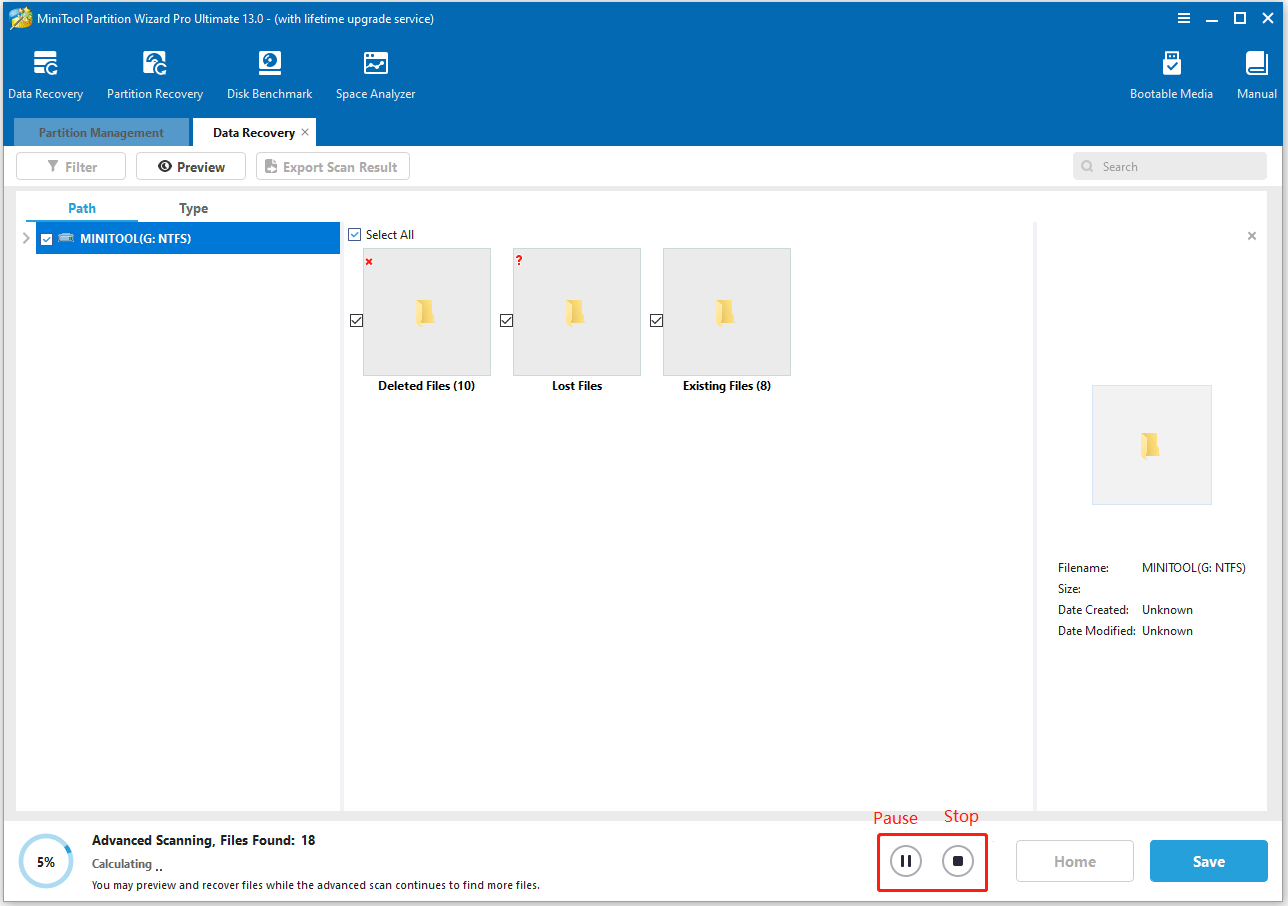Viewport: 1288px width, 906px height.
Task: Create Bootable Media from the toolbar
Action: 1171,65
